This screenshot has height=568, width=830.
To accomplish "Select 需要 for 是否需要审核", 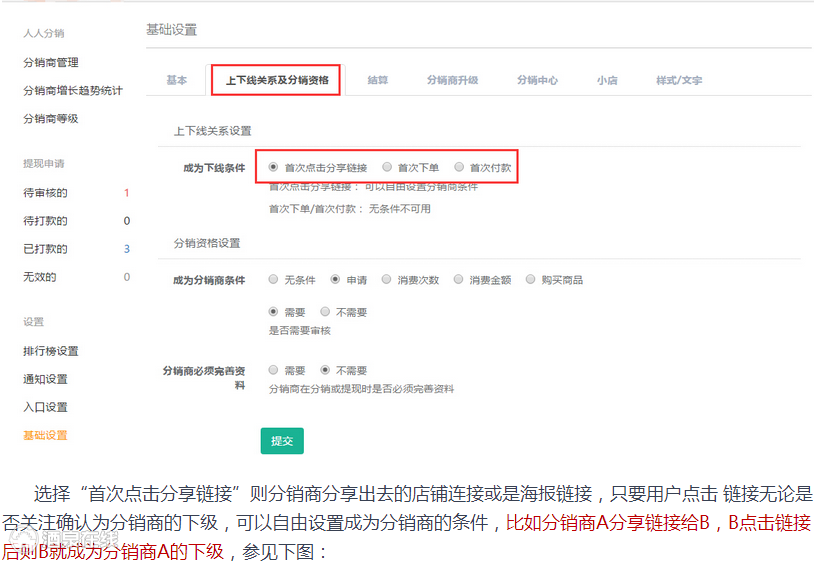I will pyautogui.click(x=273, y=312).
